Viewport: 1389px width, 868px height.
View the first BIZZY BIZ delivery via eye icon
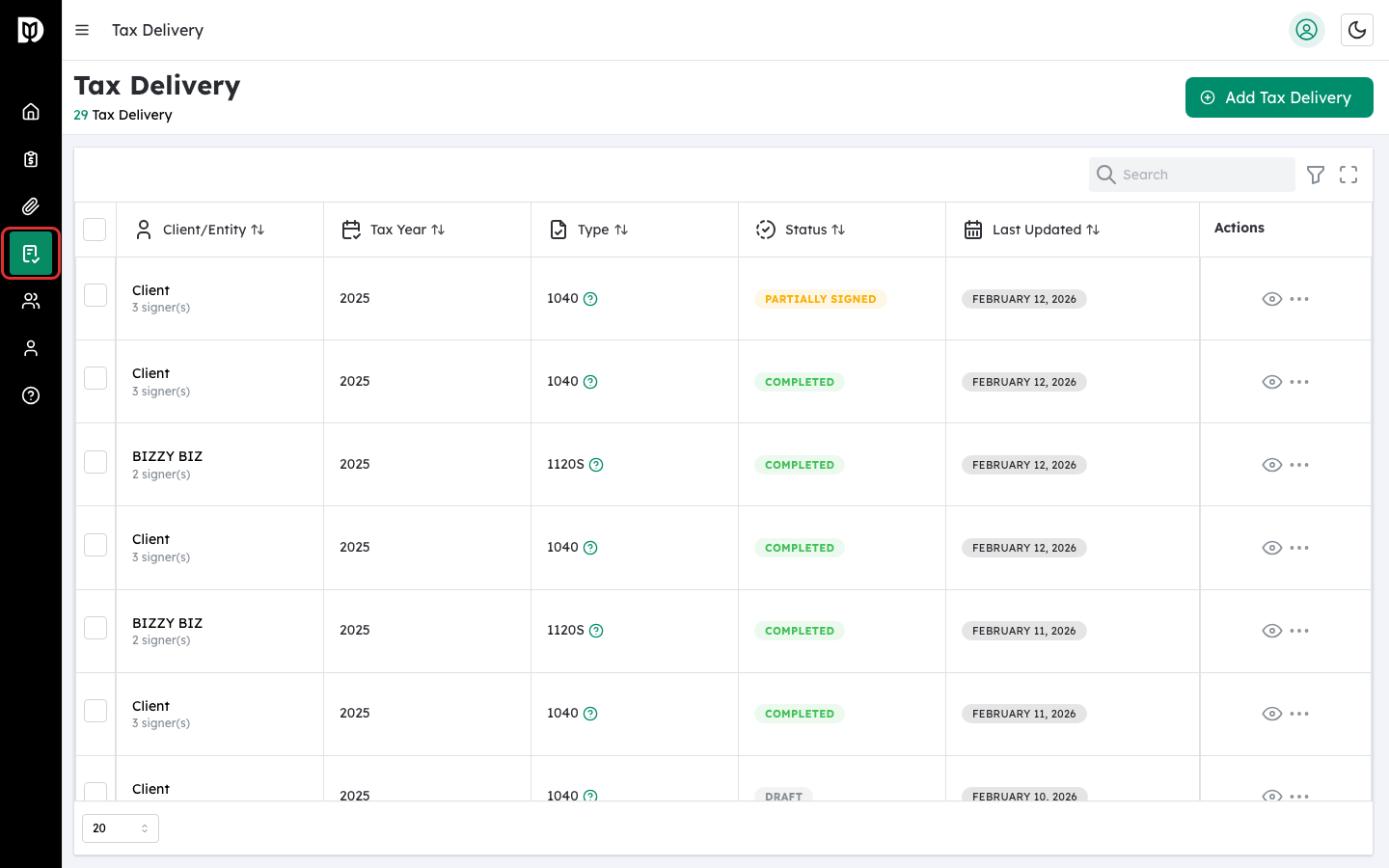1271,465
